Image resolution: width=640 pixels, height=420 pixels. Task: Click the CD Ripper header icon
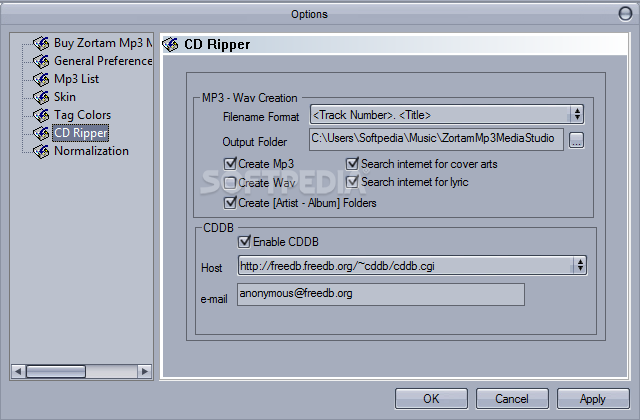tap(171, 44)
